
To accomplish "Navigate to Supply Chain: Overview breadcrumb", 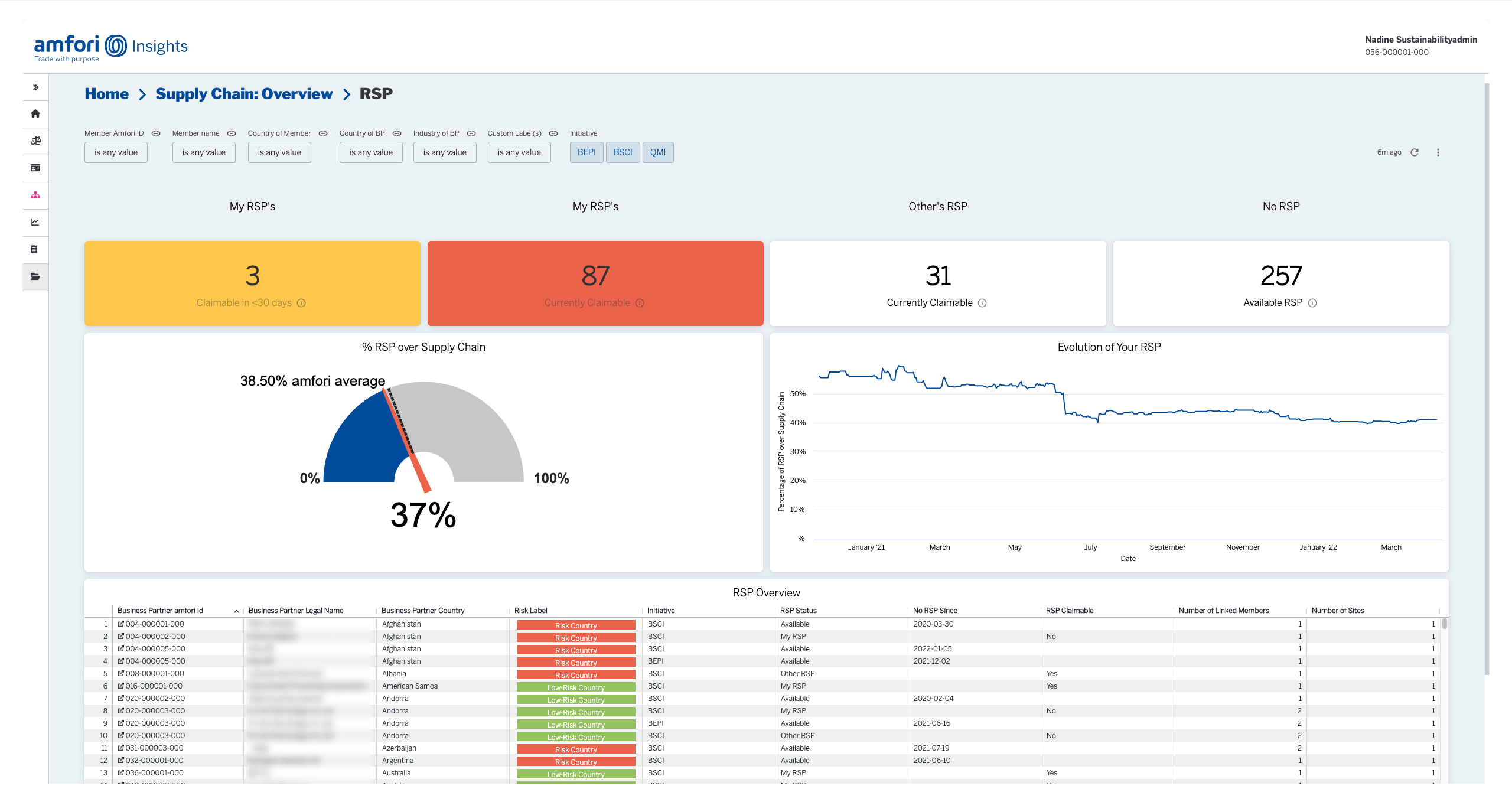I will [x=244, y=93].
